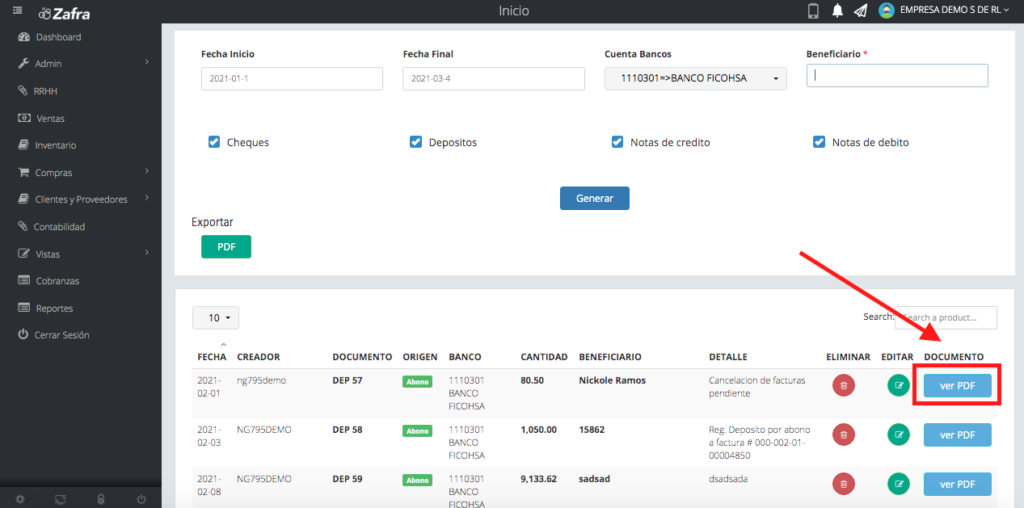The image size is (1024, 508).
Task: Open Inventario section
Action: pyautogui.click(x=56, y=145)
